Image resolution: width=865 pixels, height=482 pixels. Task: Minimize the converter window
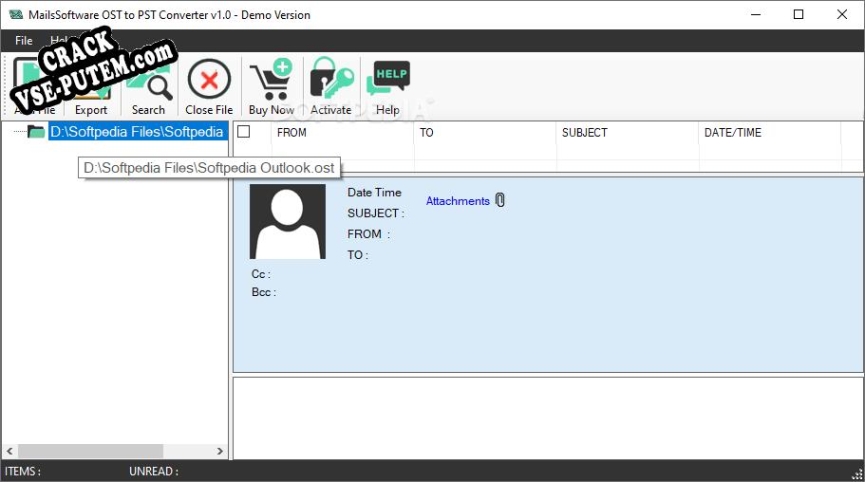pyautogui.click(x=756, y=14)
